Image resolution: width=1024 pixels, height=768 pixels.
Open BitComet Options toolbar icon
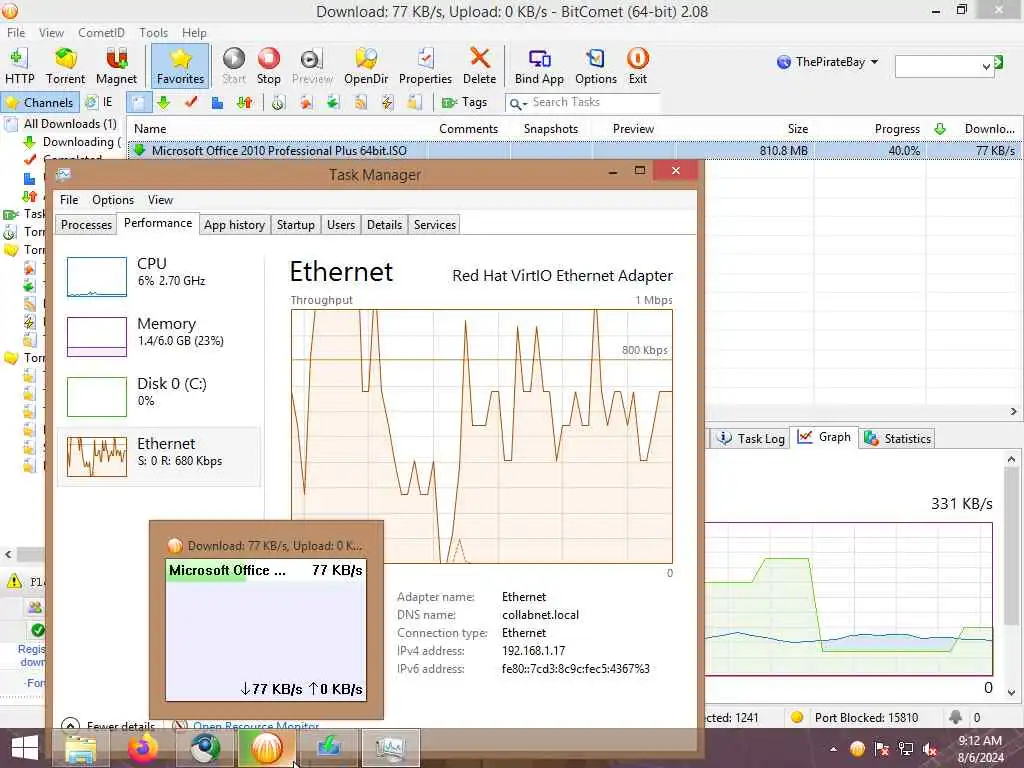pyautogui.click(x=596, y=66)
